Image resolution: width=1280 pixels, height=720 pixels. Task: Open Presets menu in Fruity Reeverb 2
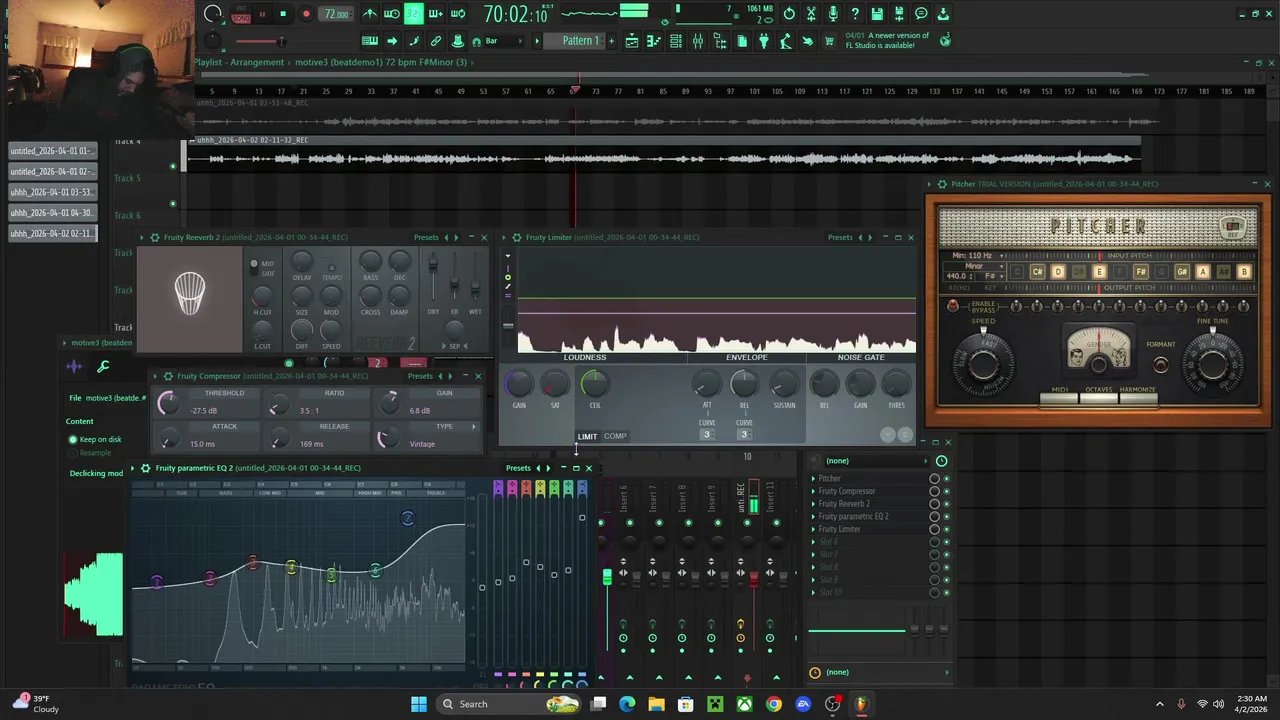click(x=427, y=238)
